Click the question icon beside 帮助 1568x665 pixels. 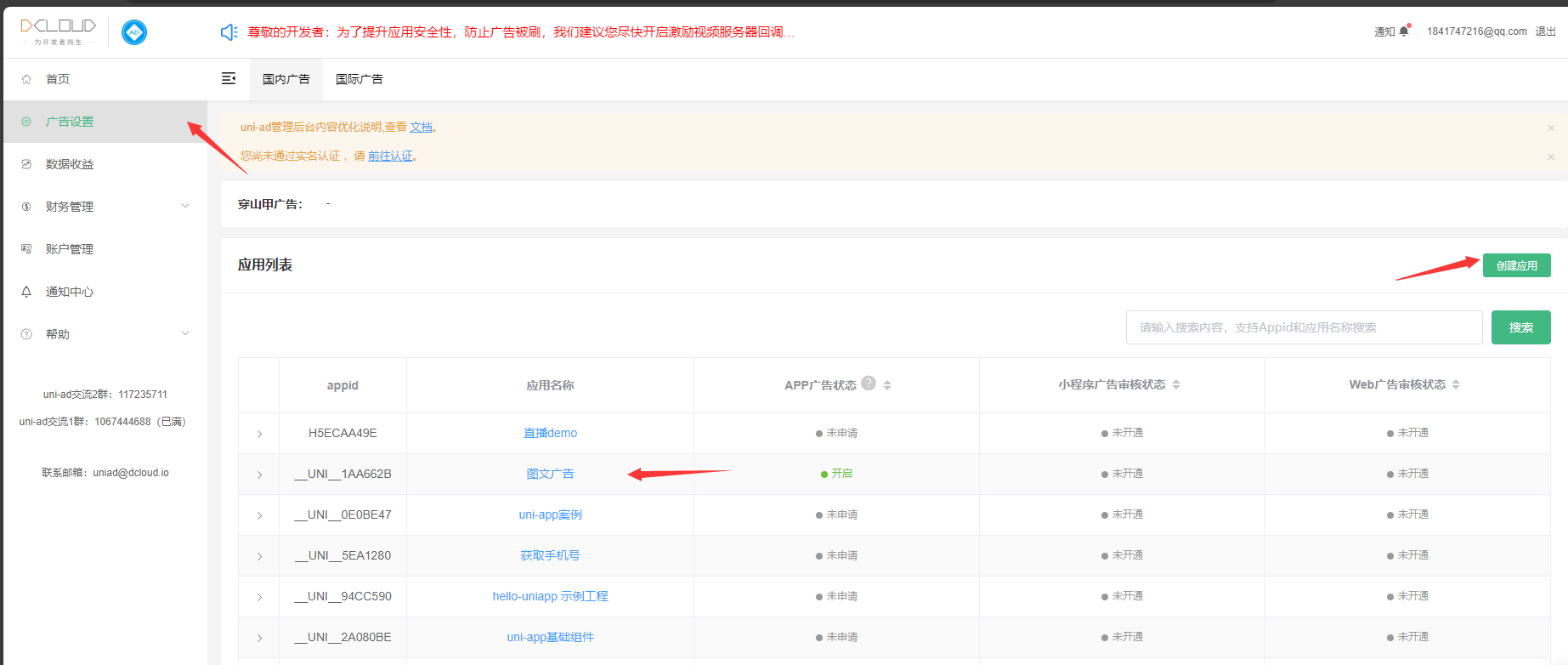pos(26,334)
